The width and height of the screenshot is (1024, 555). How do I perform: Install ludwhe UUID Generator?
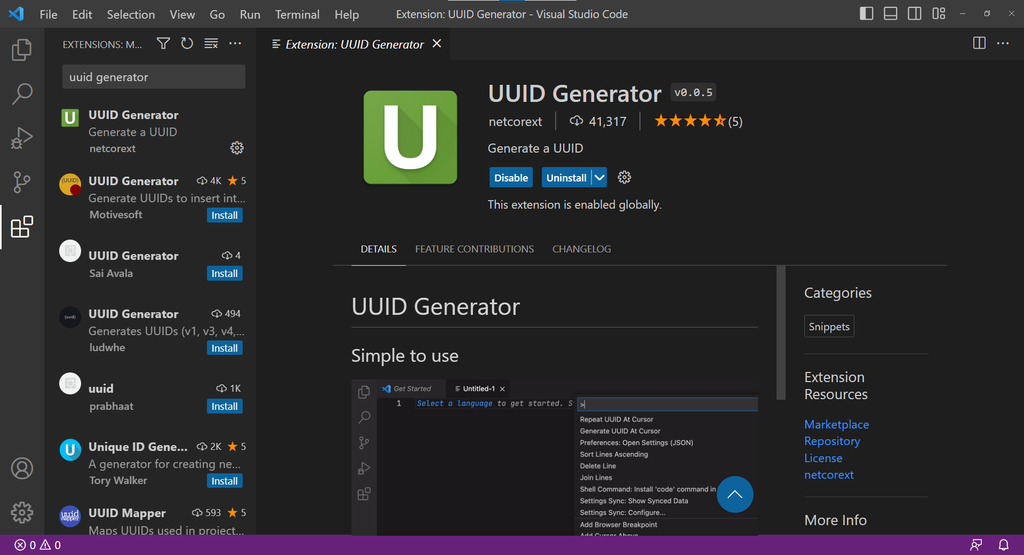pyautogui.click(x=225, y=348)
